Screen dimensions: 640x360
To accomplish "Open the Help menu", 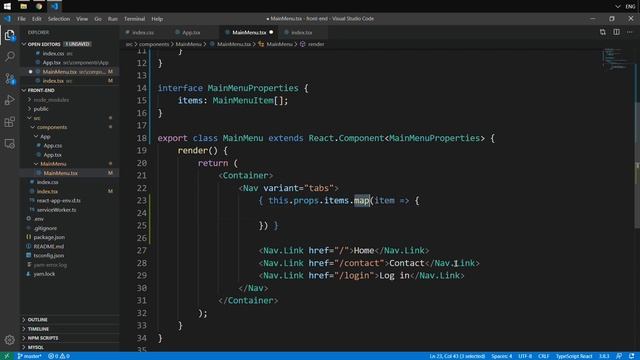I will pyautogui.click(x=157, y=19).
